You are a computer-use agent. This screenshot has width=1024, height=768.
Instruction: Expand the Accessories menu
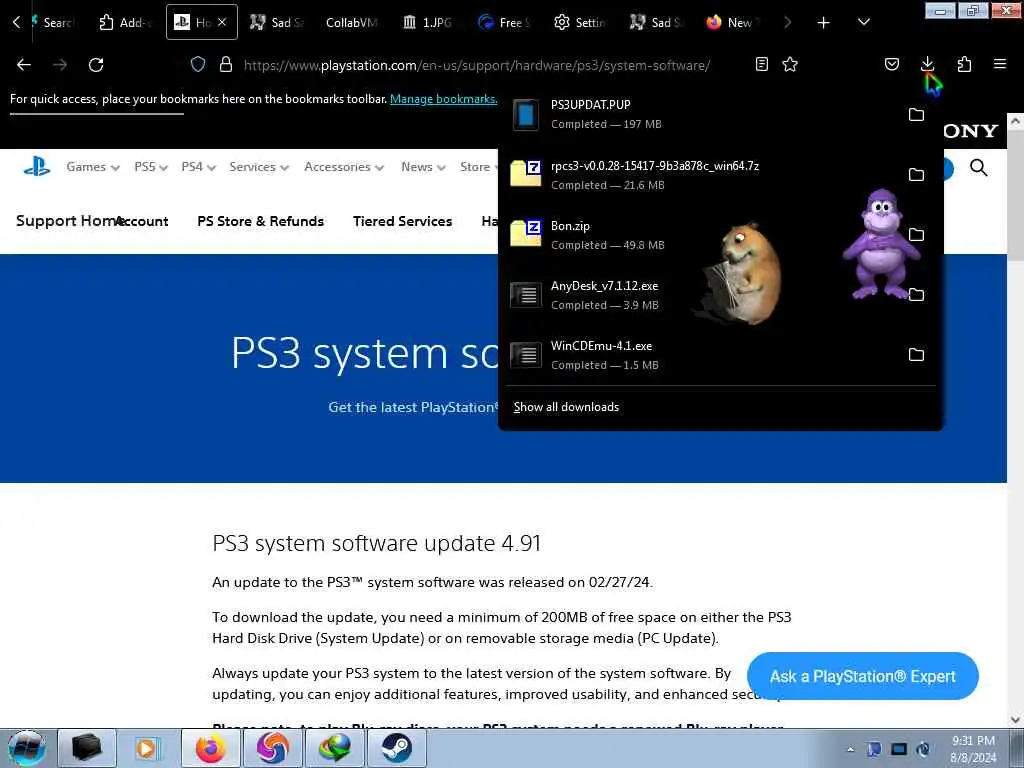(344, 167)
